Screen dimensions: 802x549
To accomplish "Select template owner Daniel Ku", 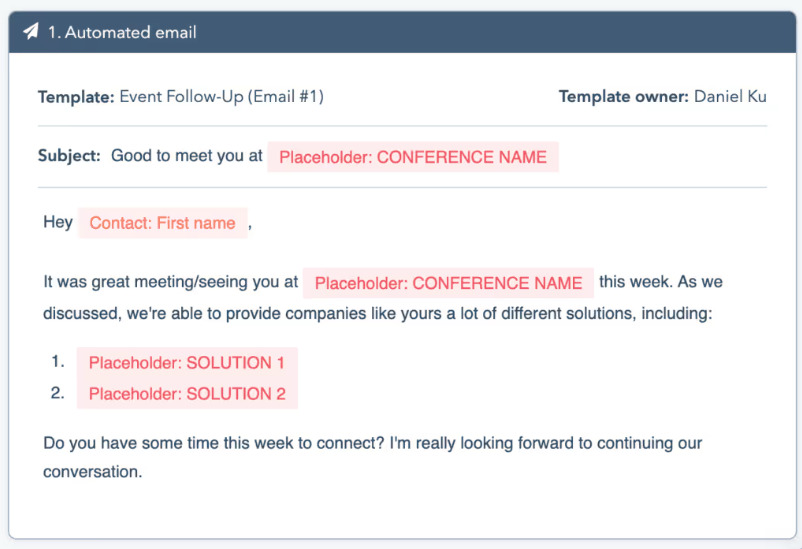I will click(730, 96).
